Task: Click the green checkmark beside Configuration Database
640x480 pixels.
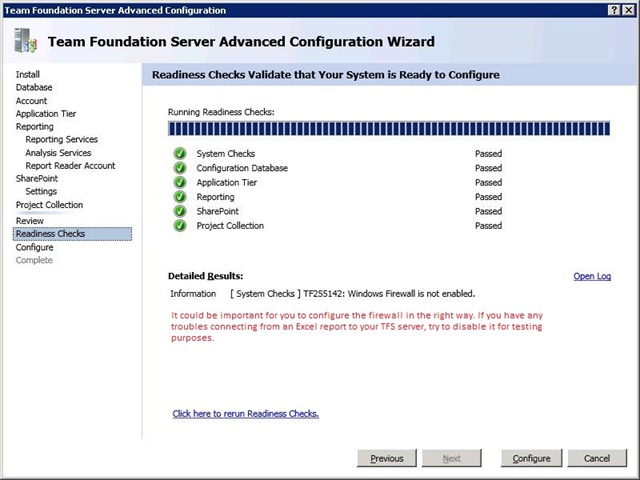Action: tap(180, 168)
